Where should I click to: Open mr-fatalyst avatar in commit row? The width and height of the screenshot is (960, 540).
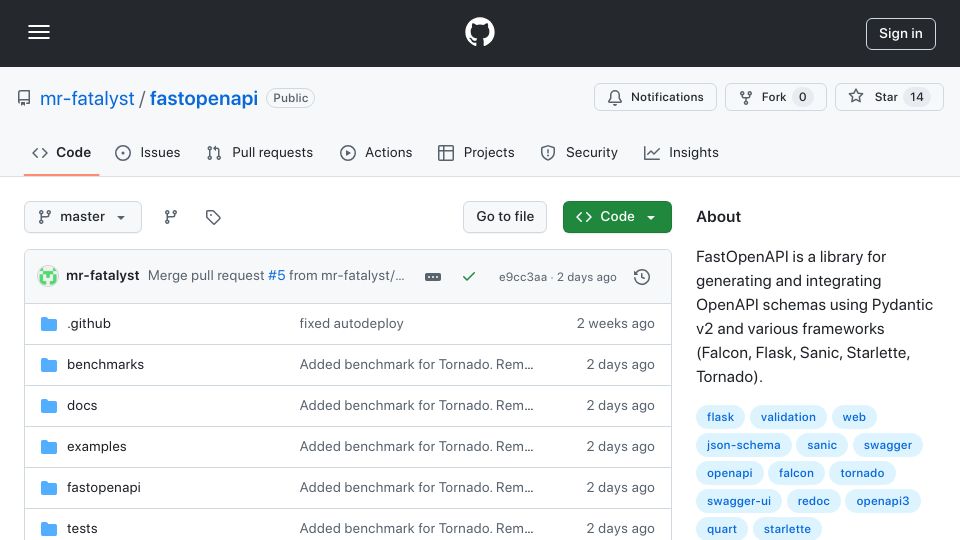pos(48,276)
